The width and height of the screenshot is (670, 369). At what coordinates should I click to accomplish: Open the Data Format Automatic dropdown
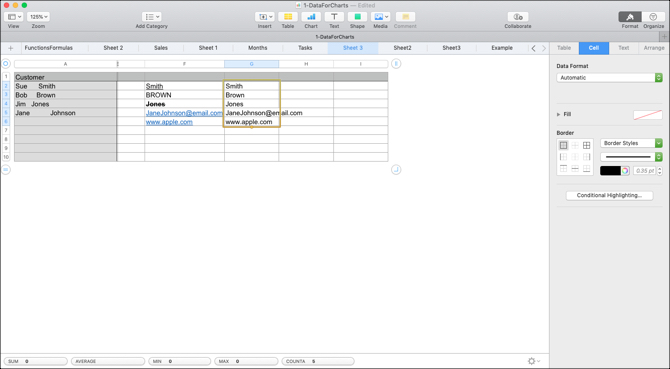pyautogui.click(x=609, y=78)
